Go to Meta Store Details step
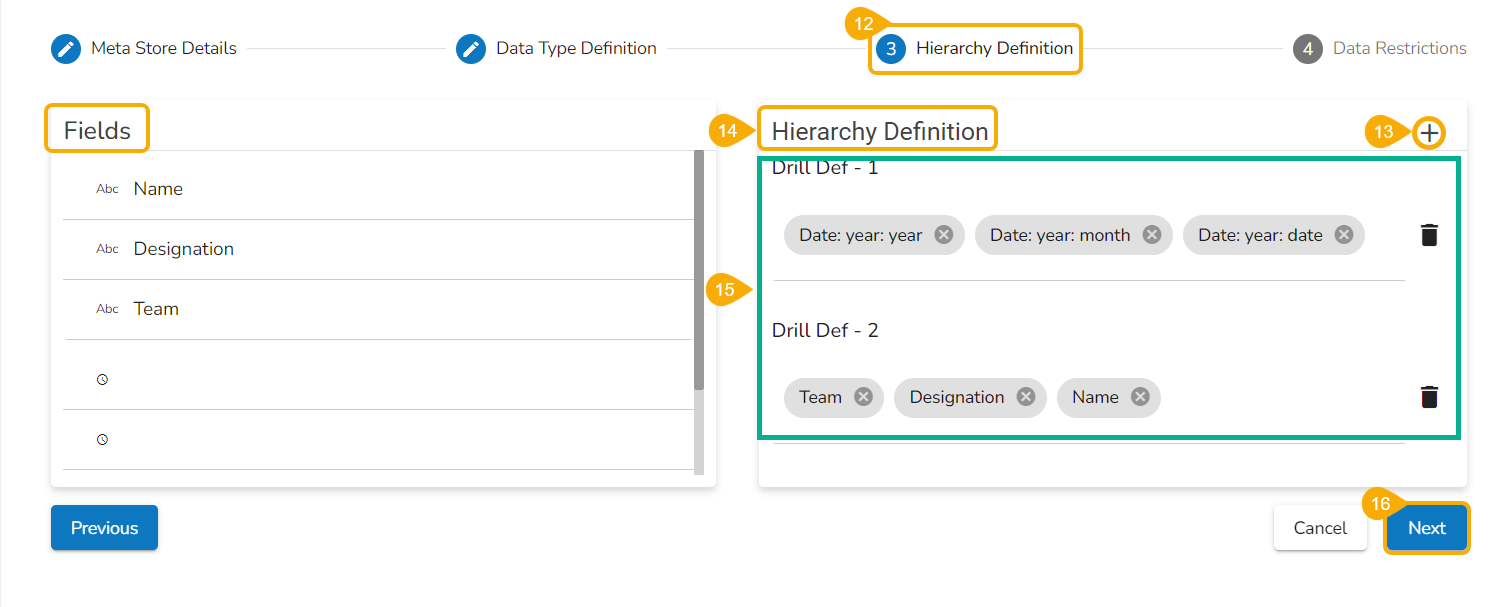Viewport: 1510px width, 607px height. point(144,48)
